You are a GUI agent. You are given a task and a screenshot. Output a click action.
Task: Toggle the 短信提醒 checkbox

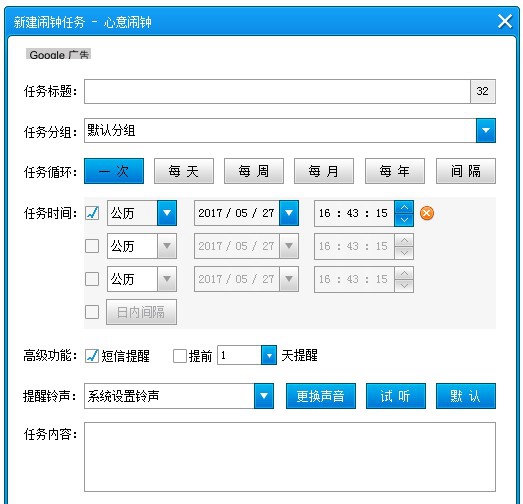pos(92,356)
